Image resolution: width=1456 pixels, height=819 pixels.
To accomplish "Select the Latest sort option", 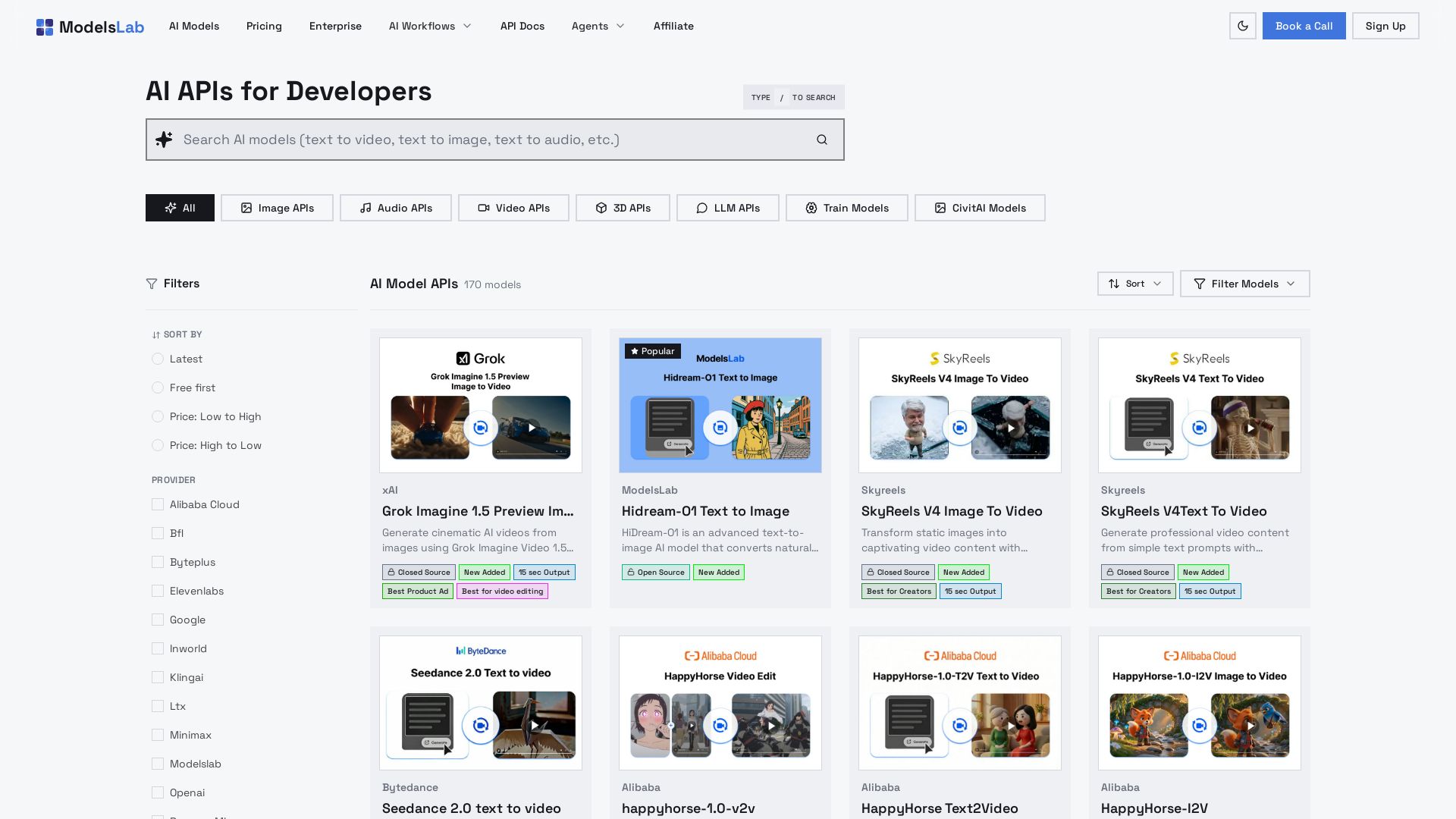I will (x=158, y=359).
